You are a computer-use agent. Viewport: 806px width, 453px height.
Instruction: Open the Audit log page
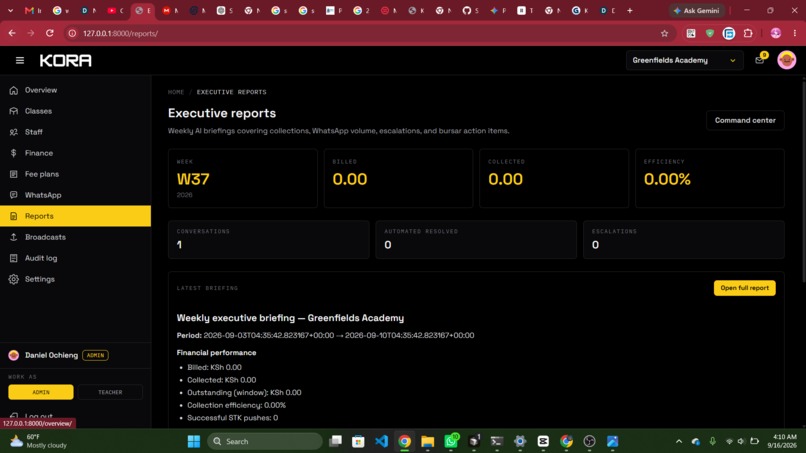tap(76, 258)
